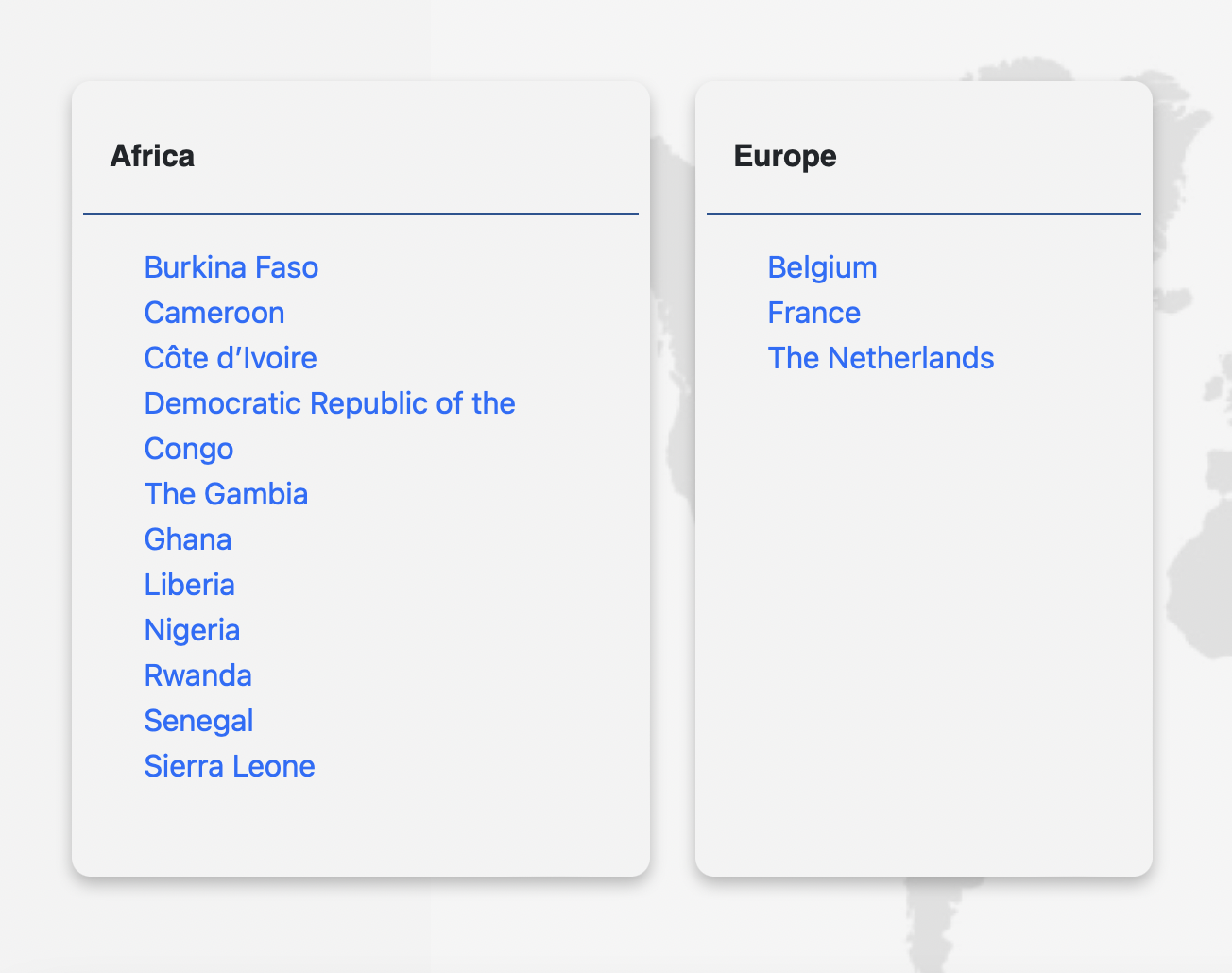Image resolution: width=1232 pixels, height=973 pixels.
Task: Open the Burkina Faso link
Action: (x=231, y=267)
